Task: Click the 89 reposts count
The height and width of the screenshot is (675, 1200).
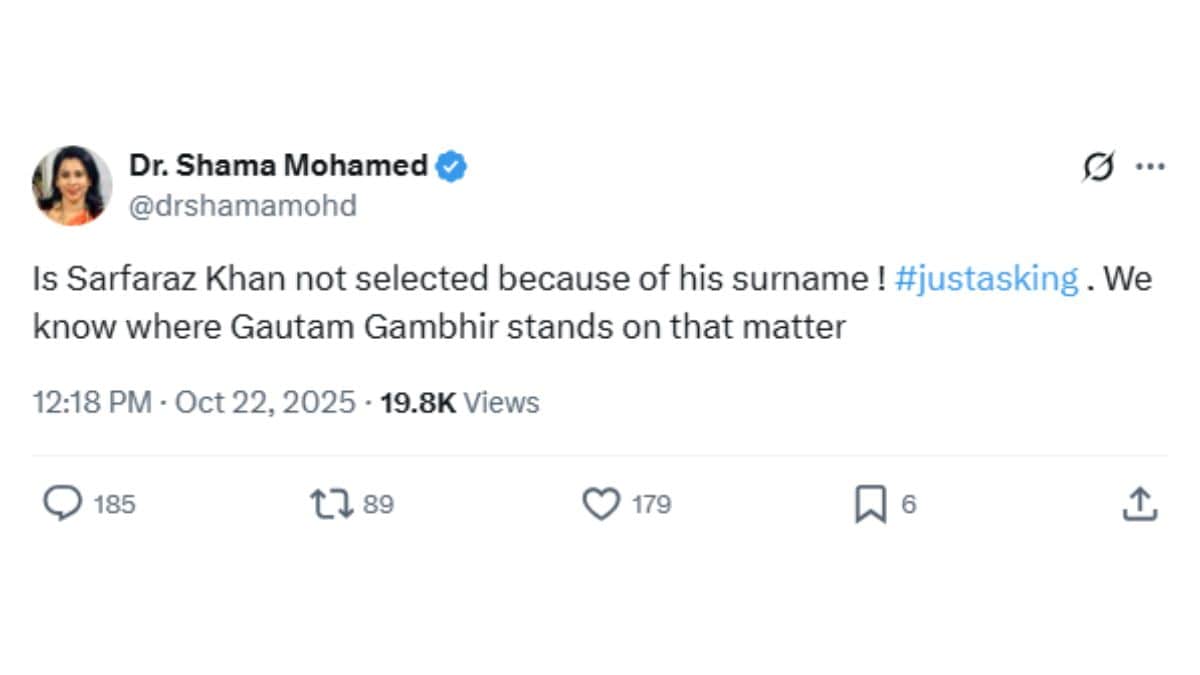Action: [378, 505]
